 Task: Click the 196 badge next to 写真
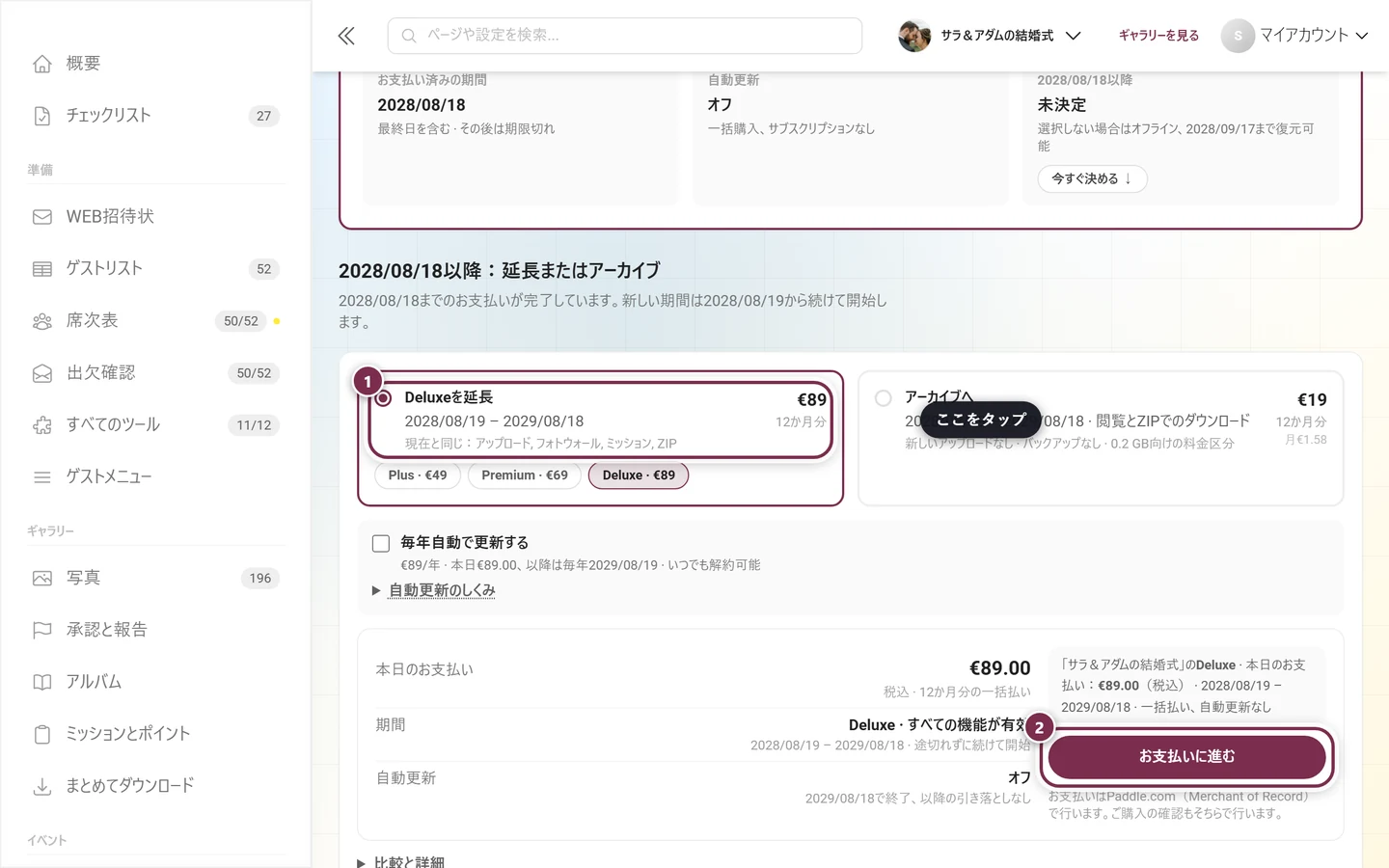pyautogui.click(x=260, y=579)
